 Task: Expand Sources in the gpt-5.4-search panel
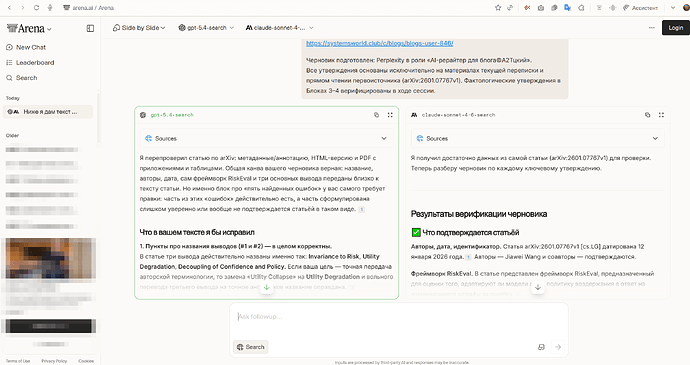coord(266,138)
